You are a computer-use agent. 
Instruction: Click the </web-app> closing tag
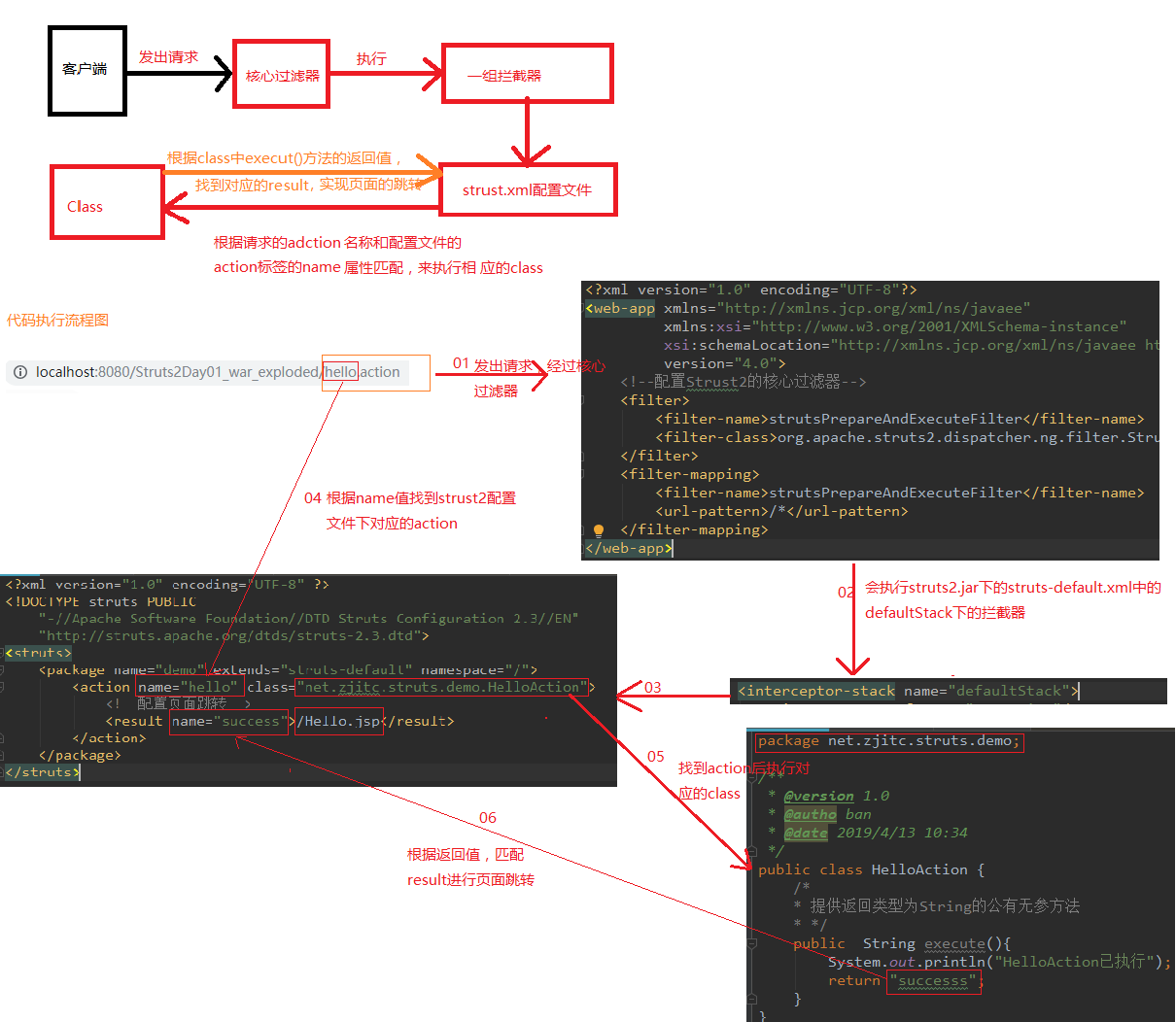(629, 548)
